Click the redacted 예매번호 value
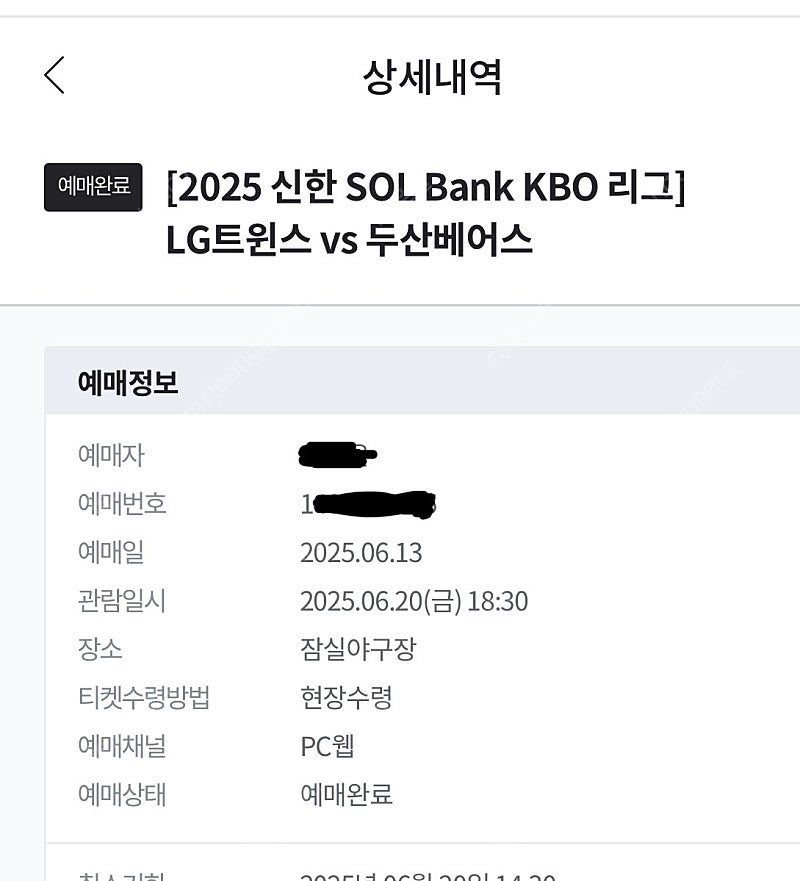The height and width of the screenshot is (881, 800). (368, 504)
